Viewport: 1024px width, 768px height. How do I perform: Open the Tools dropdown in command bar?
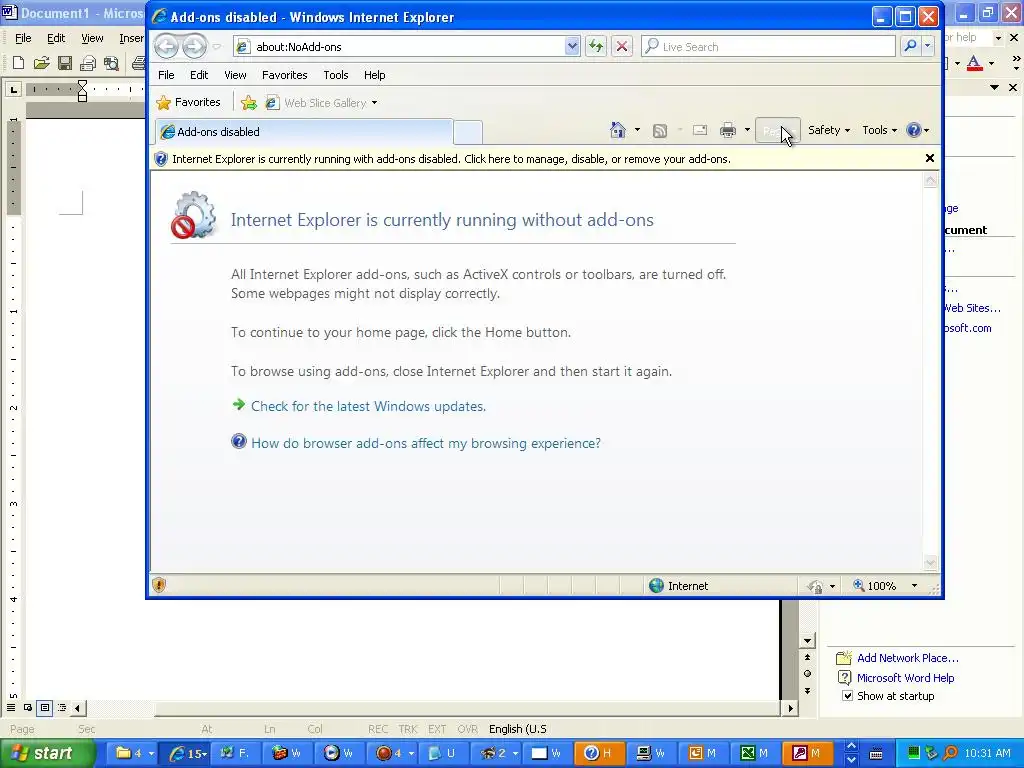(879, 130)
